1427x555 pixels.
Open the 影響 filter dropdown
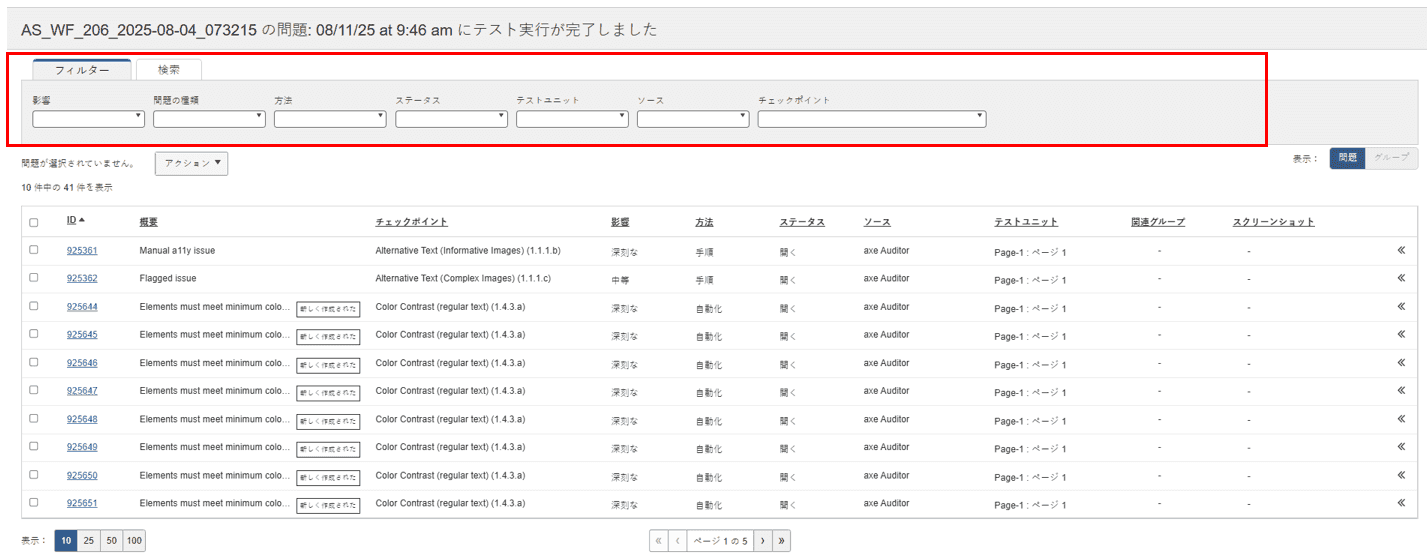point(88,119)
